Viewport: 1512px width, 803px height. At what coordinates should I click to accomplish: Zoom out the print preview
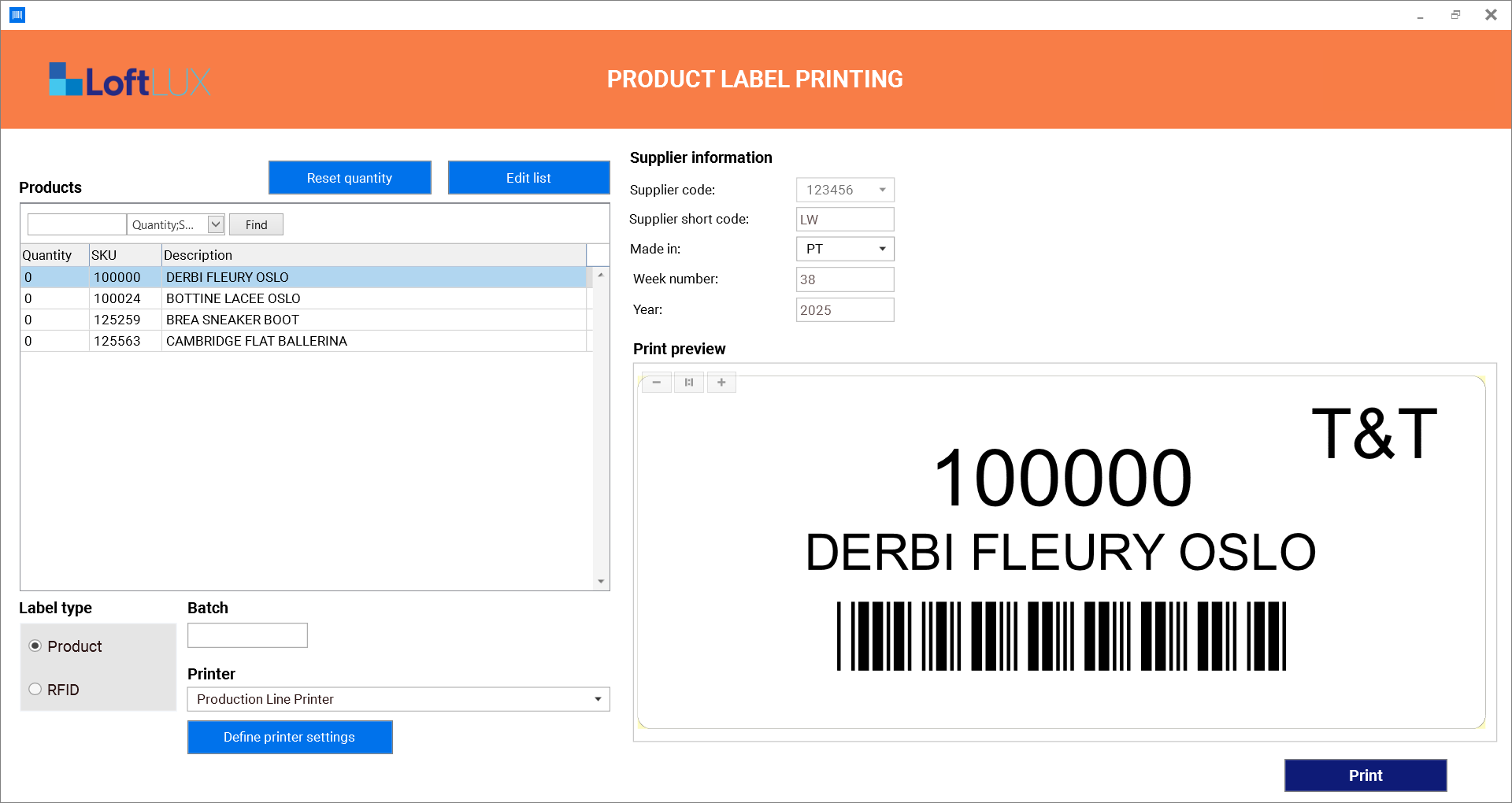point(657,383)
